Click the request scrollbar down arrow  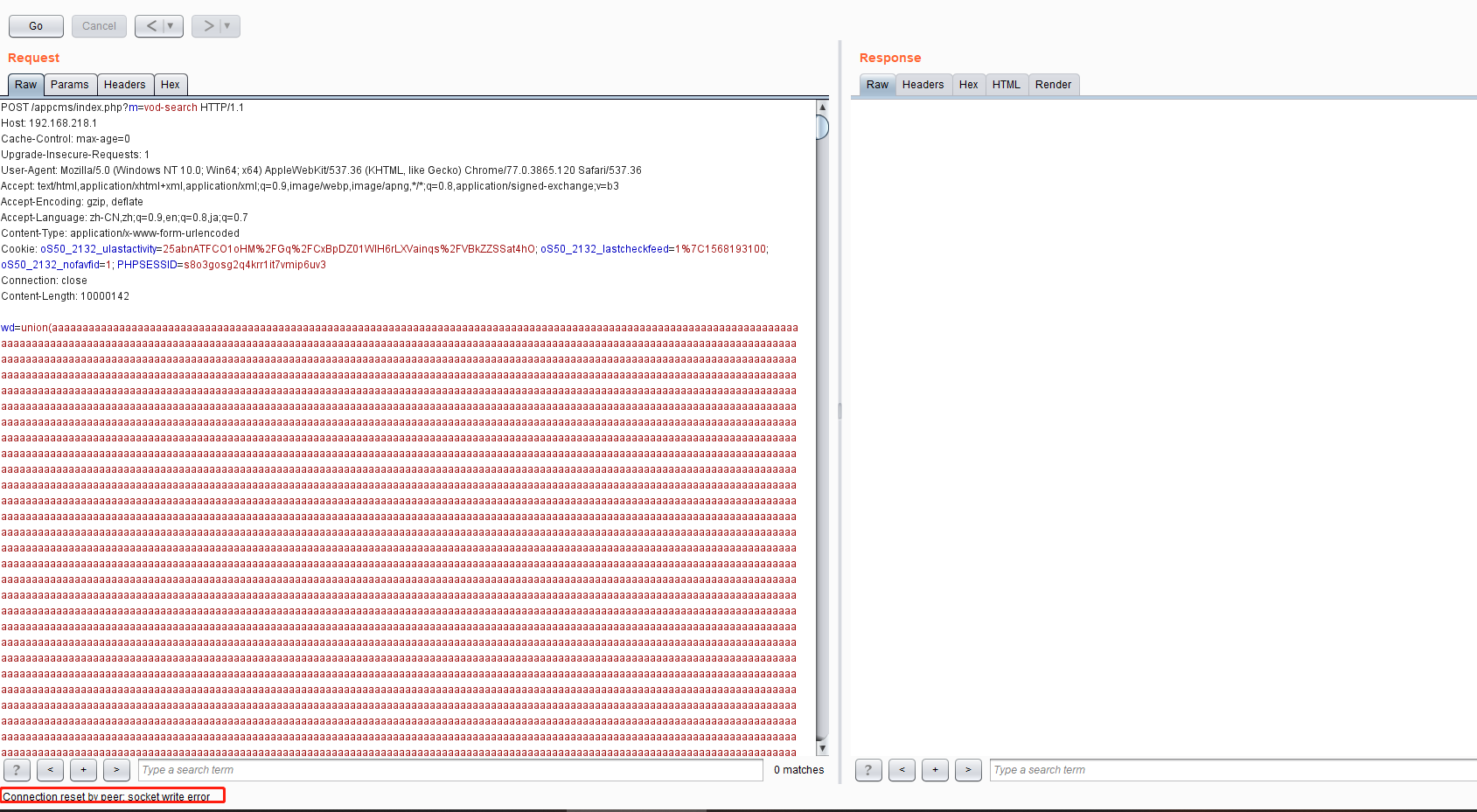click(822, 748)
